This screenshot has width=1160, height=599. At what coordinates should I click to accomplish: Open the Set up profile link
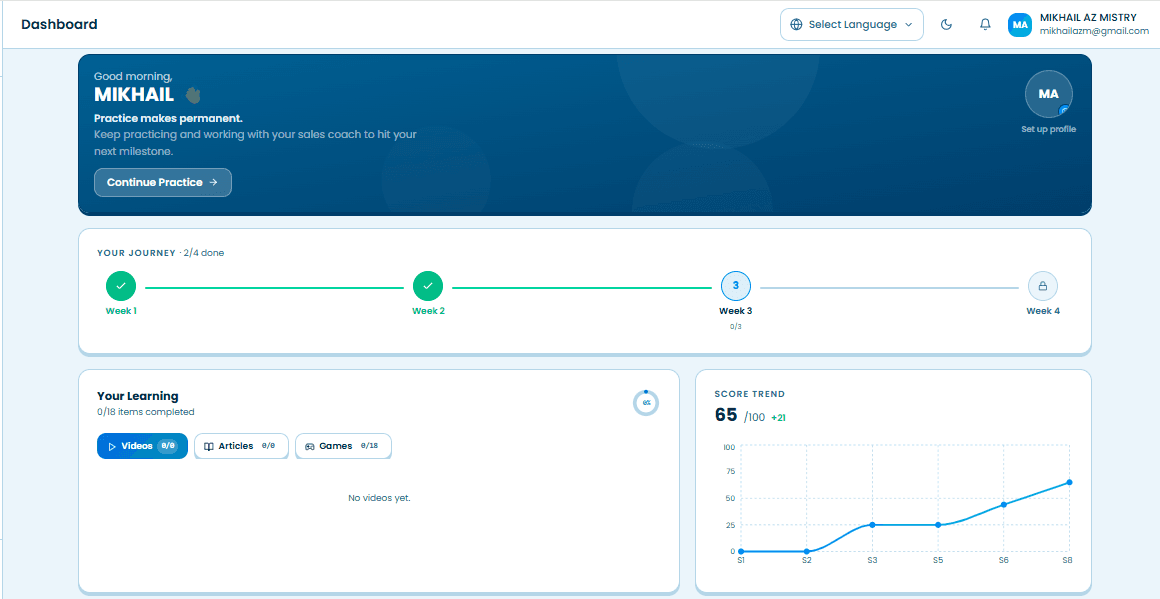[x=1048, y=129]
